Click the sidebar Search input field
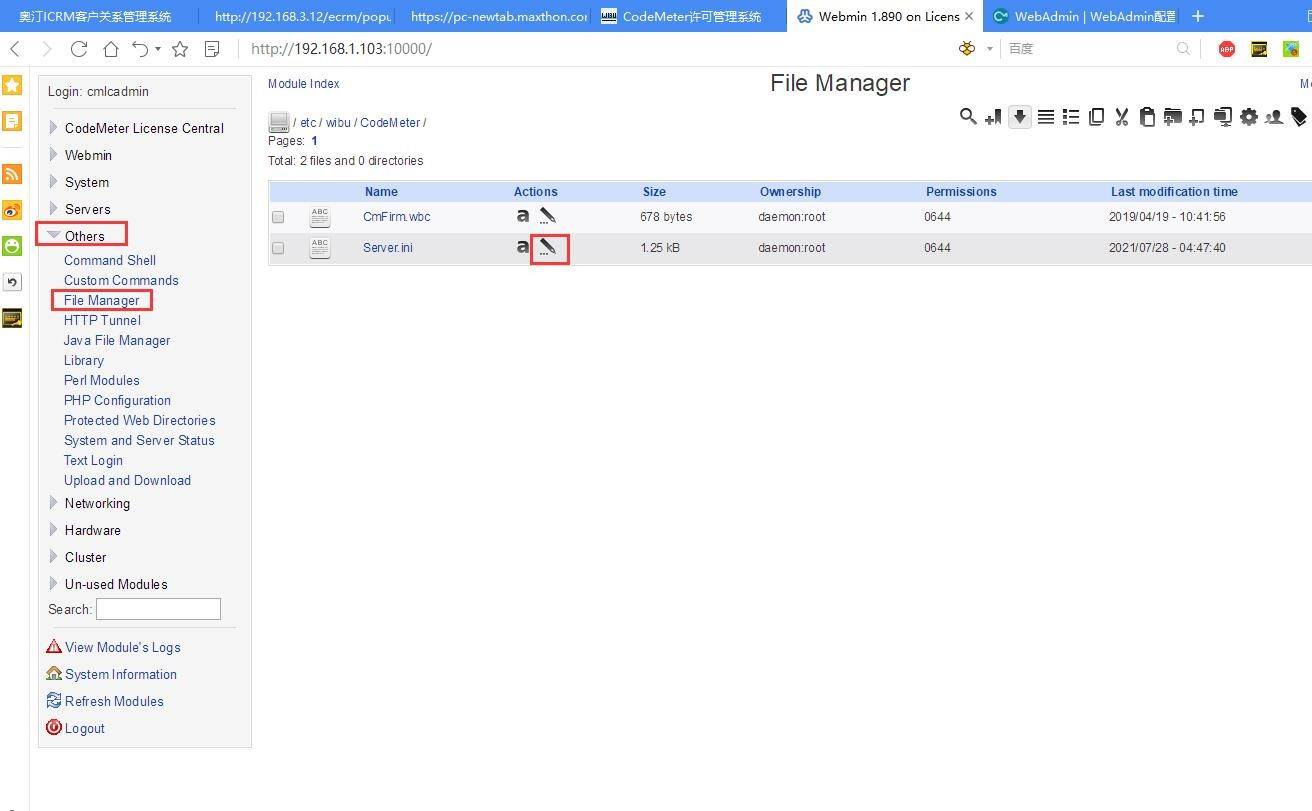1312x811 pixels. (158, 609)
